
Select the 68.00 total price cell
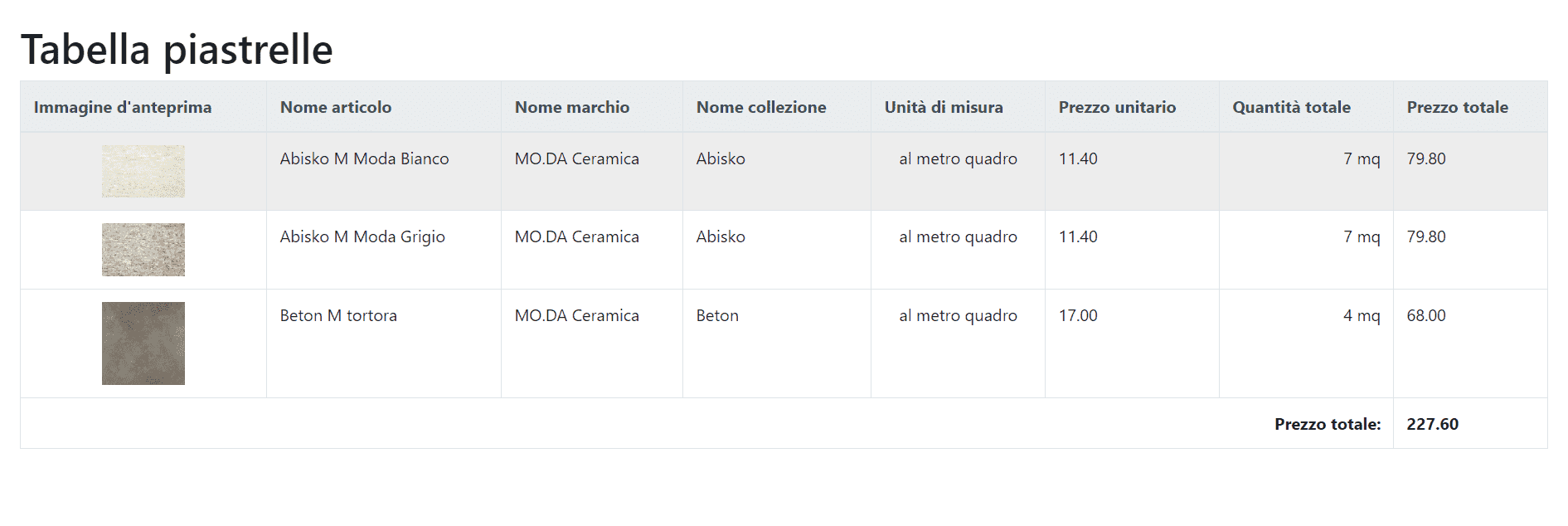pyautogui.click(x=1470, y=343)
